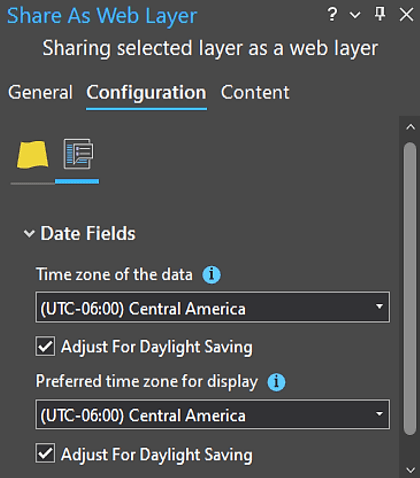Close the Share As Web Layer pane
This screenshot has height=478, width=420.
(406, 15)
